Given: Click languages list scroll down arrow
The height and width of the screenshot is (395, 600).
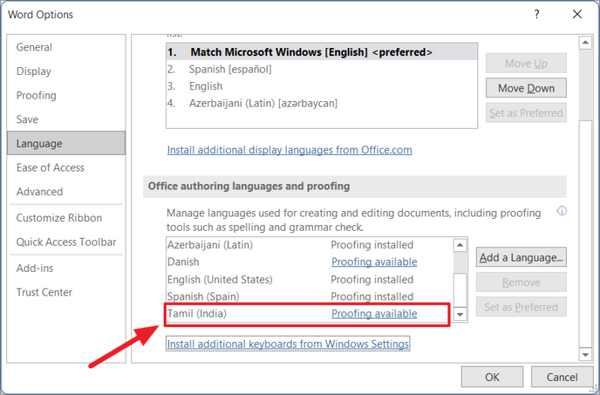Looking at the screenshot, I should point(460,314).
